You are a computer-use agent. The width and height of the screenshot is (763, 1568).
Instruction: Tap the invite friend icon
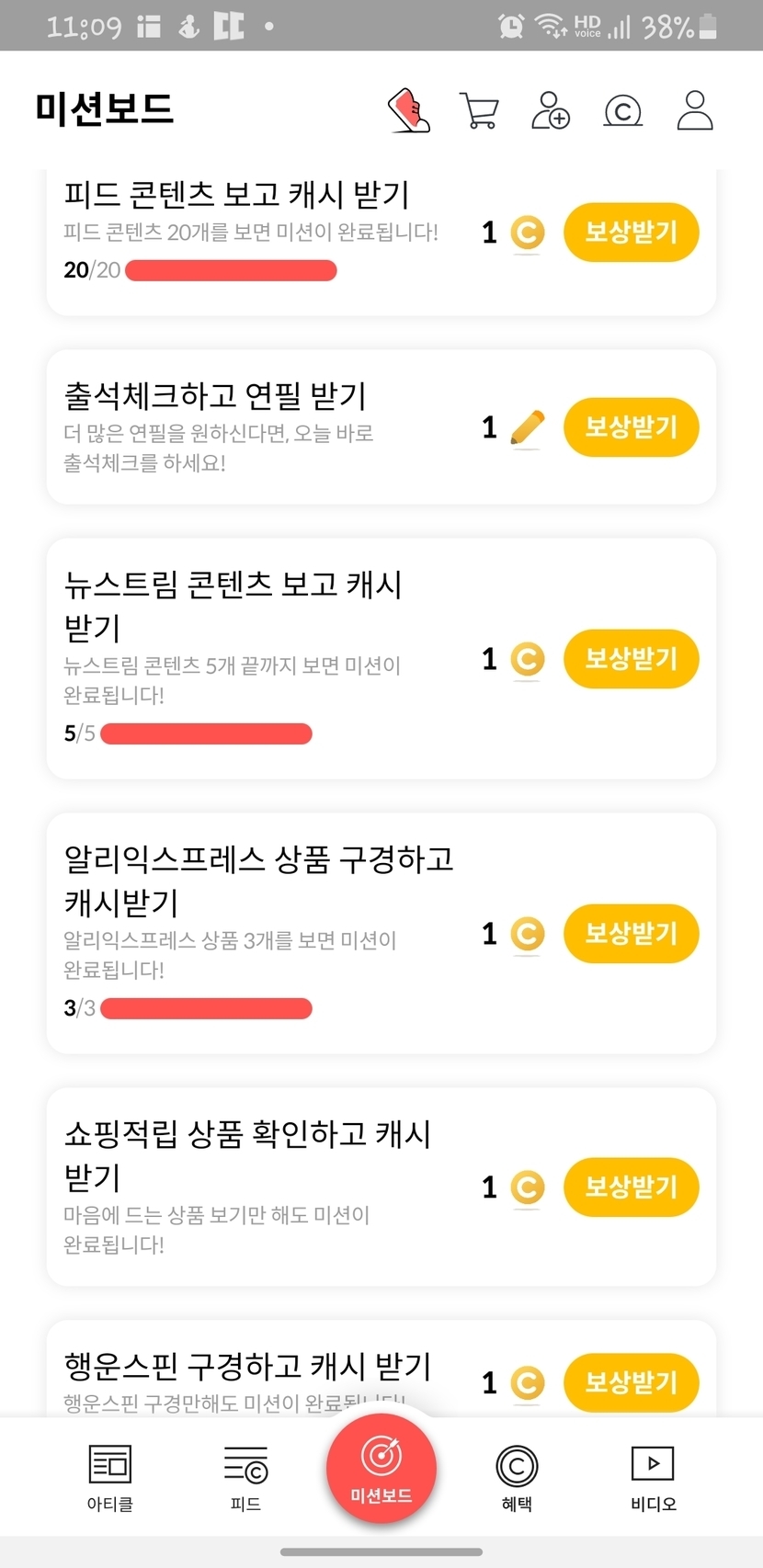tap(551, 110)
